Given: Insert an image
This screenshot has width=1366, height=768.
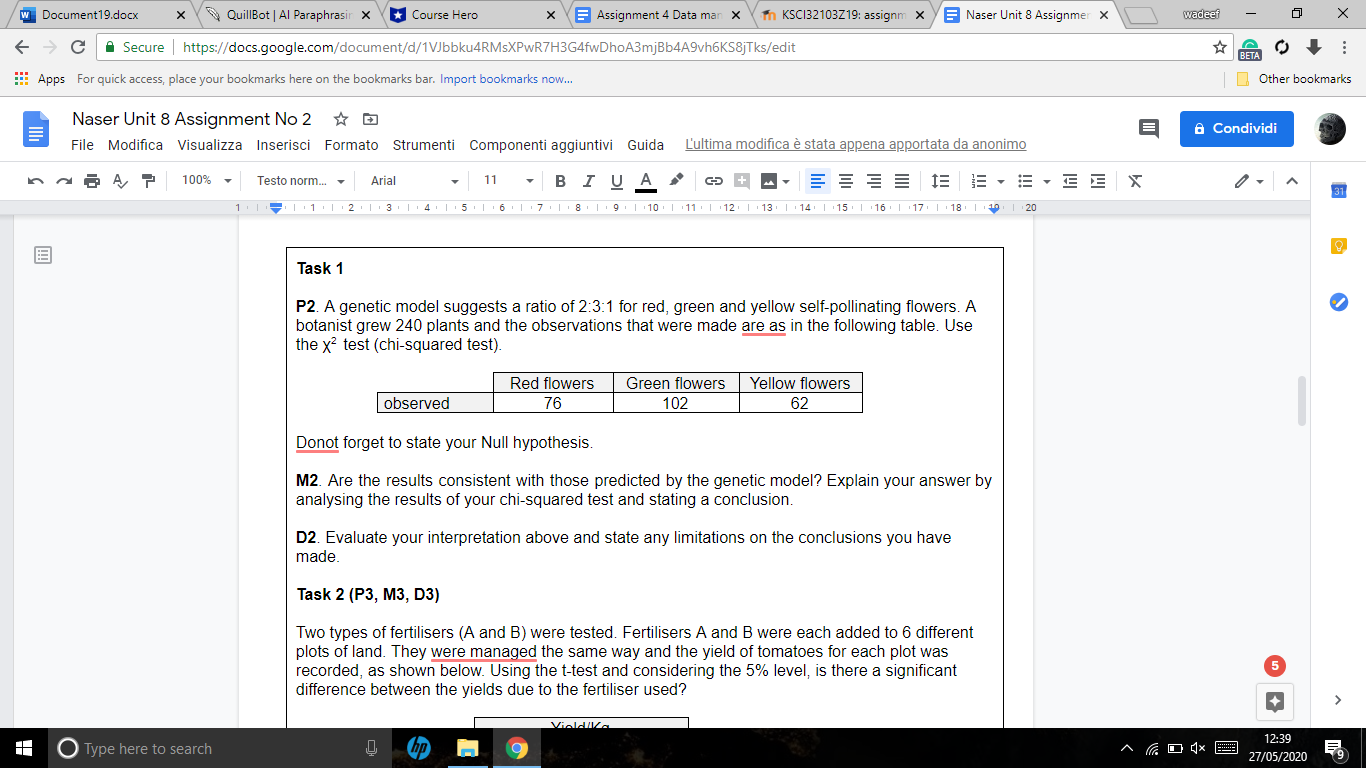Looking at the screenshot, I should [x=768, y=181].
